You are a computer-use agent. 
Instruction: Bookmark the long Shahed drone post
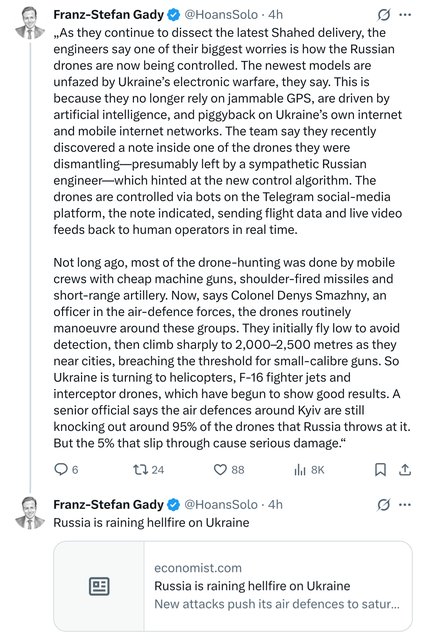pos(380,470)
